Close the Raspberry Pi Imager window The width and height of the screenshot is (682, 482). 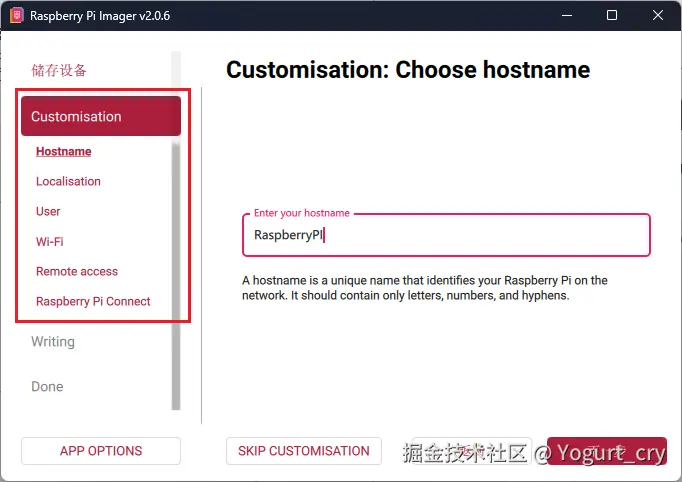pos(658,16)
